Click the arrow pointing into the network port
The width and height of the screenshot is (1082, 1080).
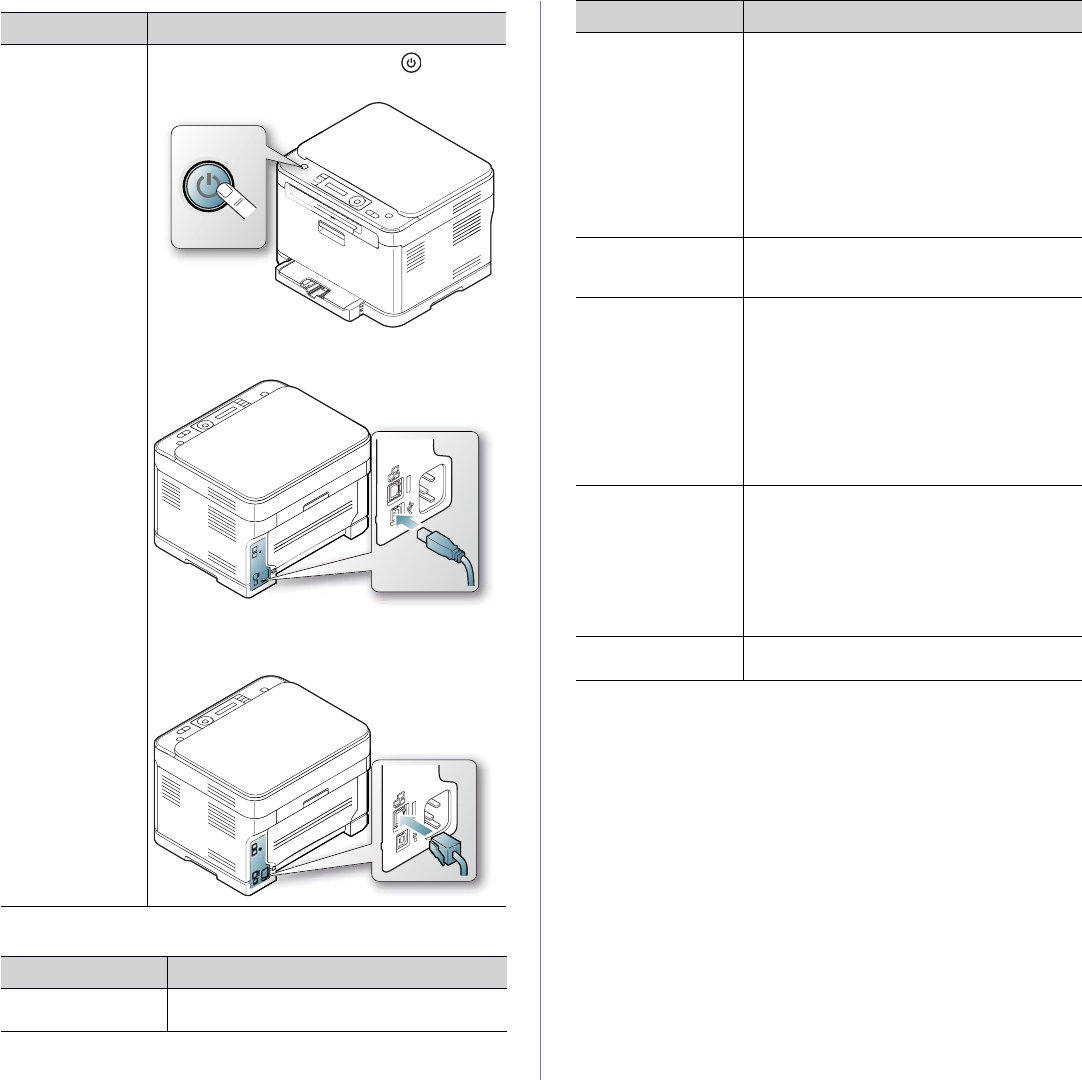[x=416, y=825]
